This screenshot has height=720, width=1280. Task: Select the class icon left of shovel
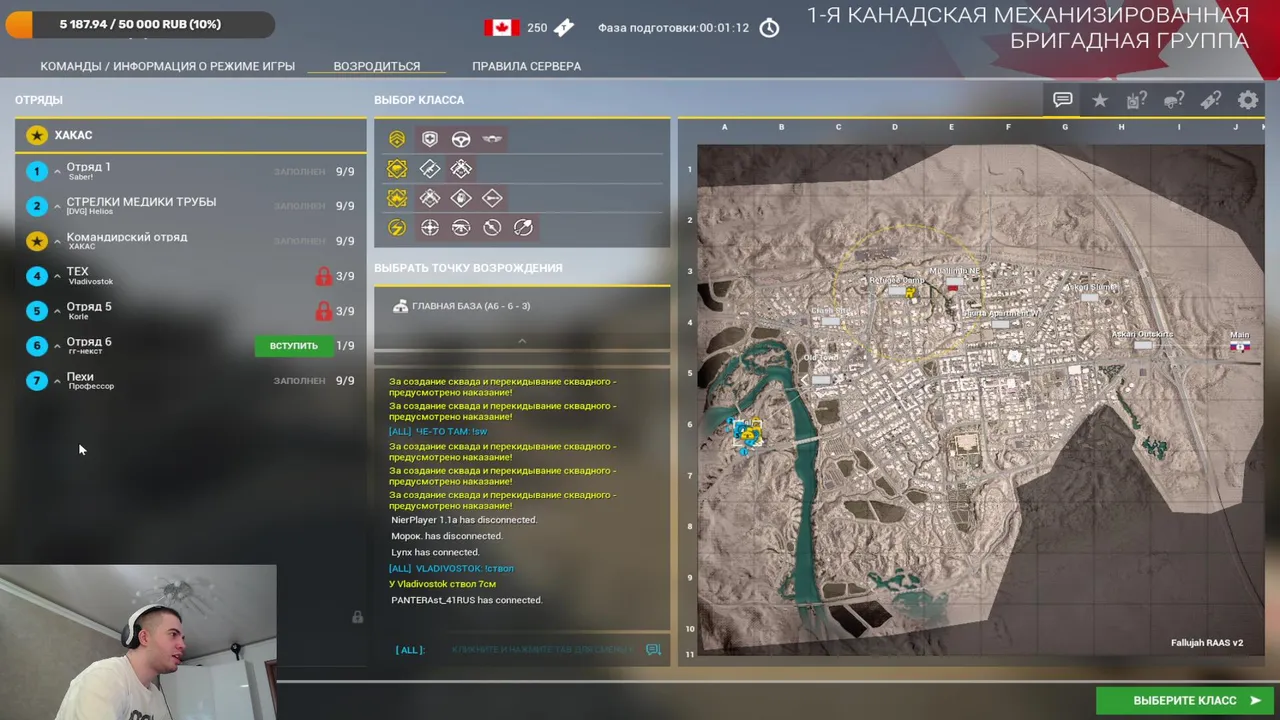(492, 228)
